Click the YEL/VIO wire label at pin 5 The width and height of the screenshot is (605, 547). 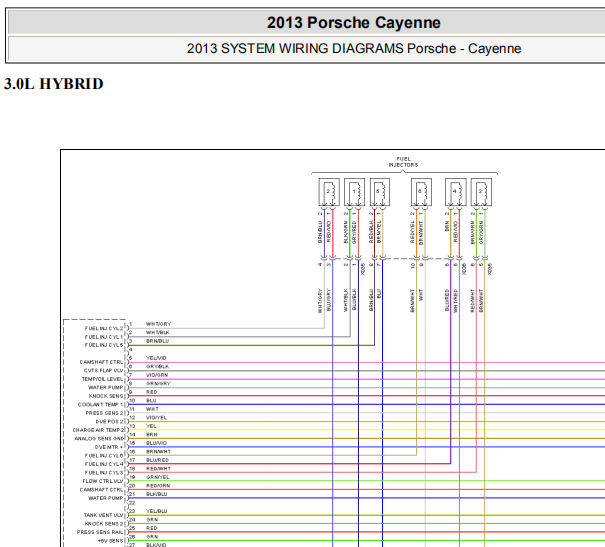click(156, 358)
